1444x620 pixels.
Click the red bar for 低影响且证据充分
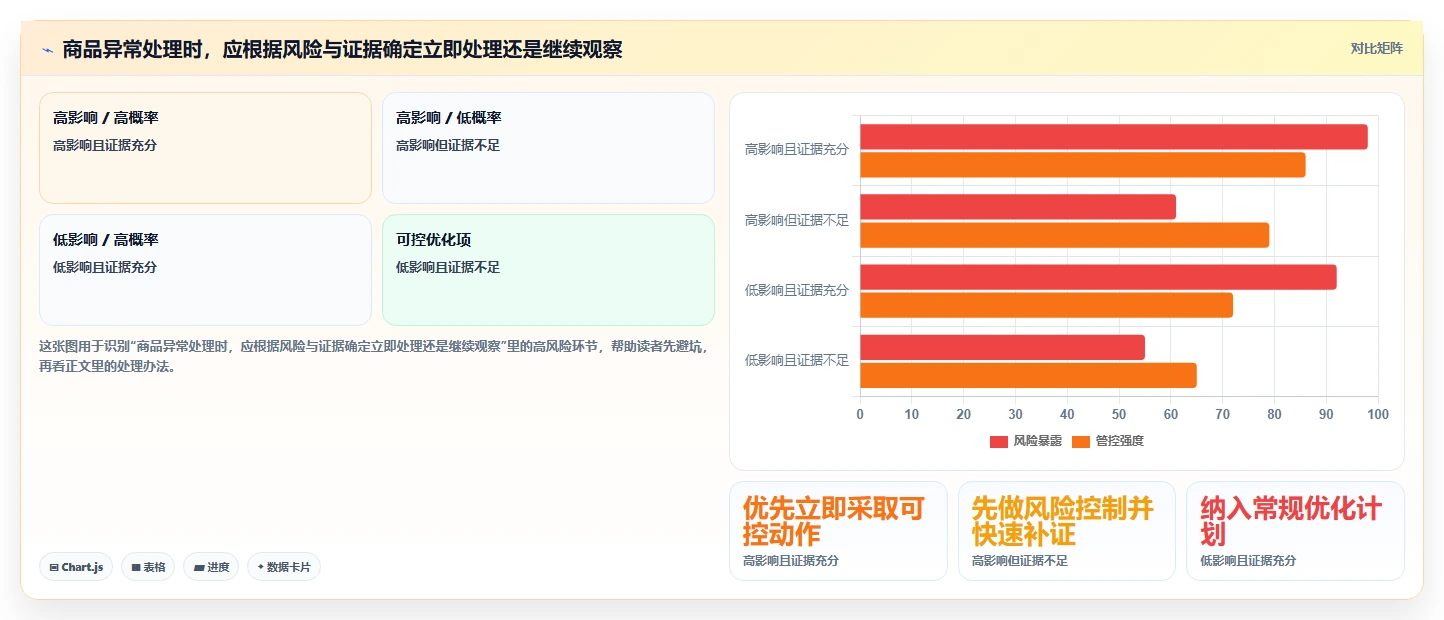coord(1098,277)
